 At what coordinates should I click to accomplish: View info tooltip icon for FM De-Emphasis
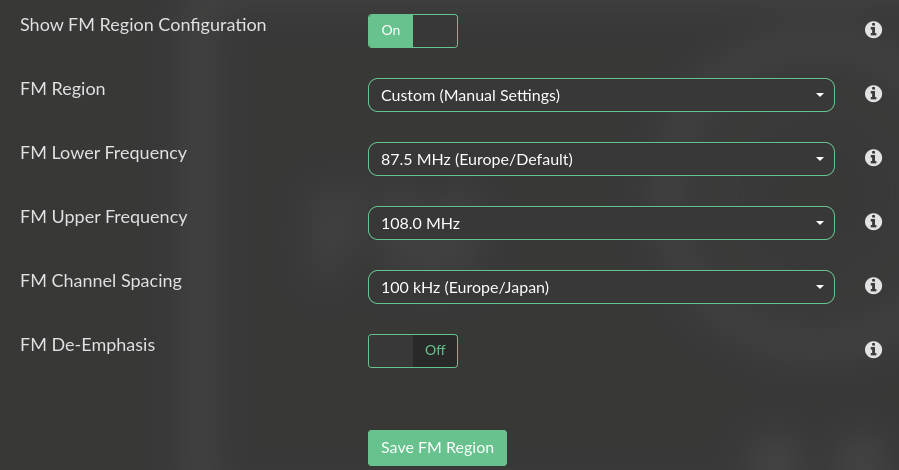click(872, 350)
